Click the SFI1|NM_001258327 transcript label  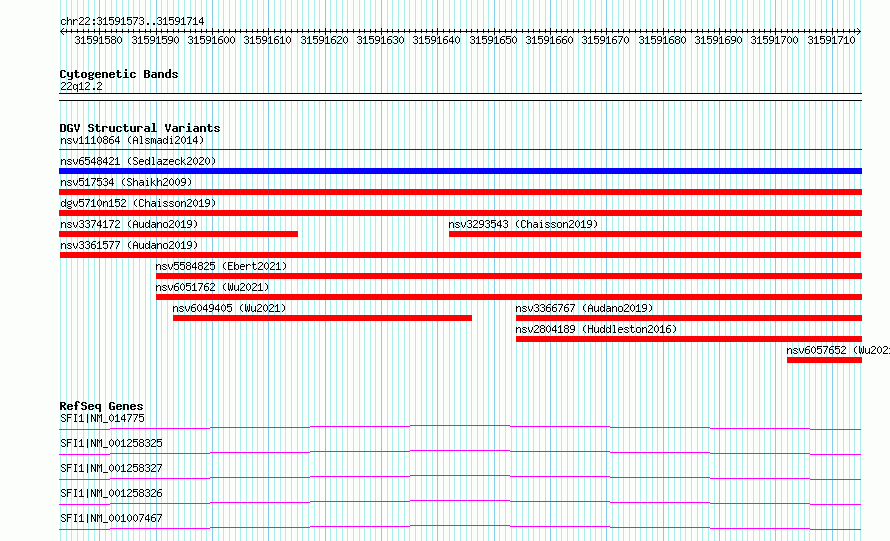pyautogui.click(x=111, y=468)
